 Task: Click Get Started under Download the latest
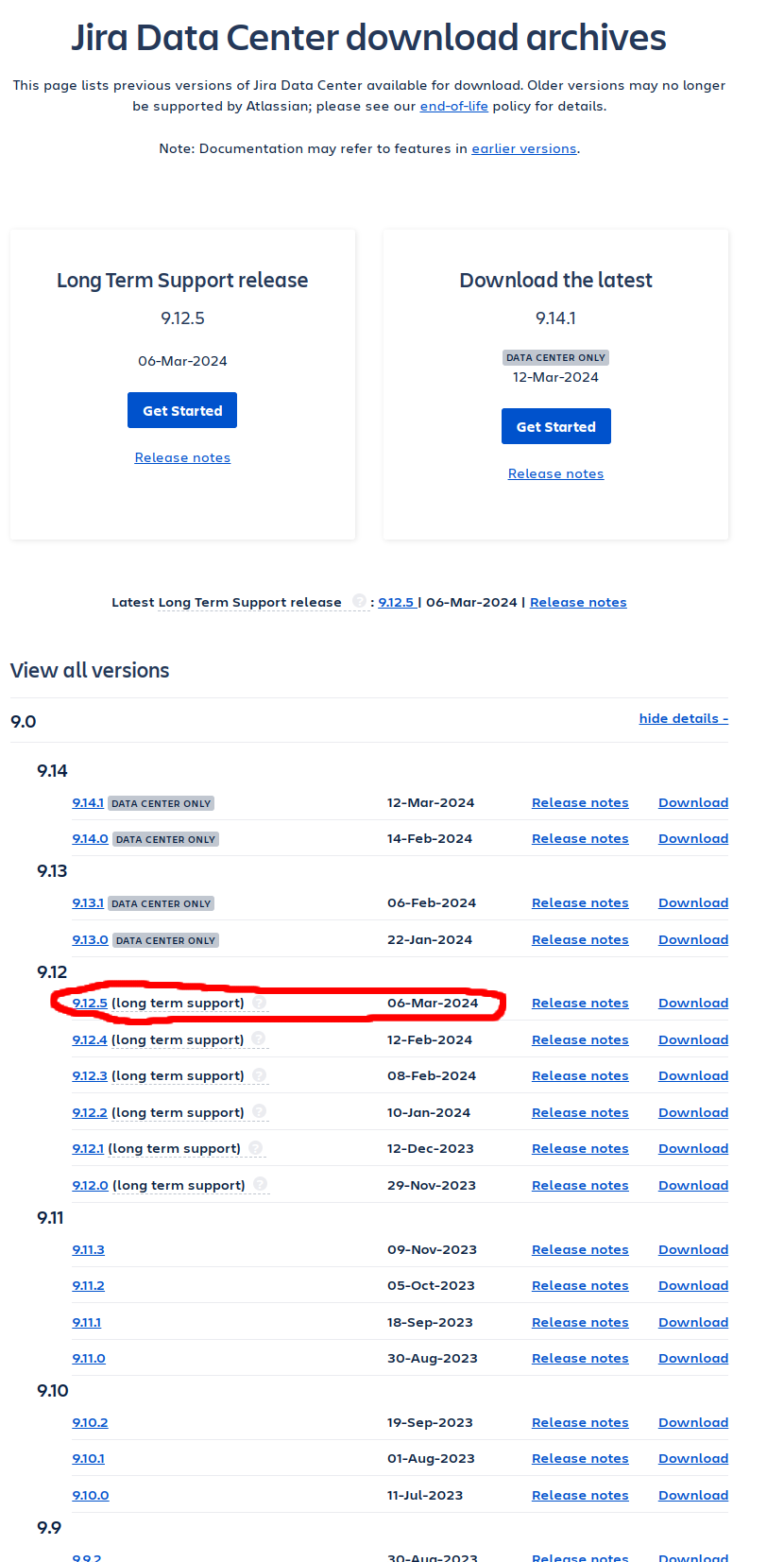pos(555,426)
